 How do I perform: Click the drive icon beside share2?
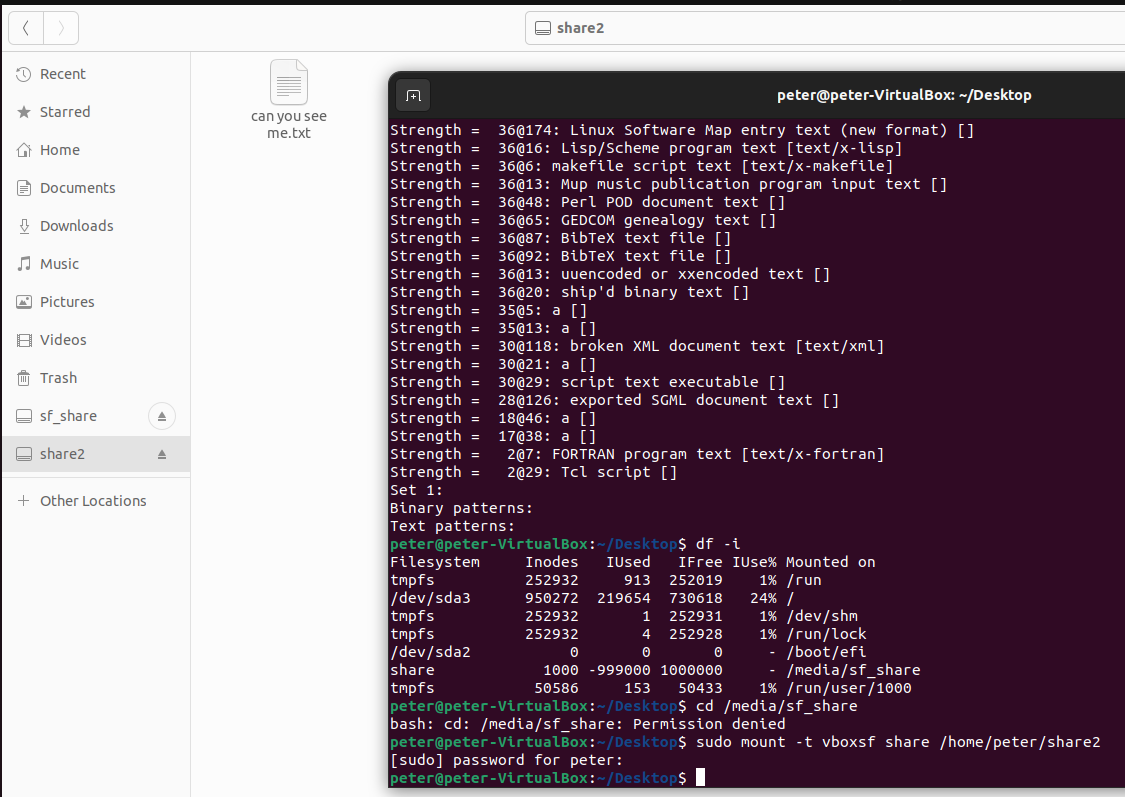(x=24, y=454)
